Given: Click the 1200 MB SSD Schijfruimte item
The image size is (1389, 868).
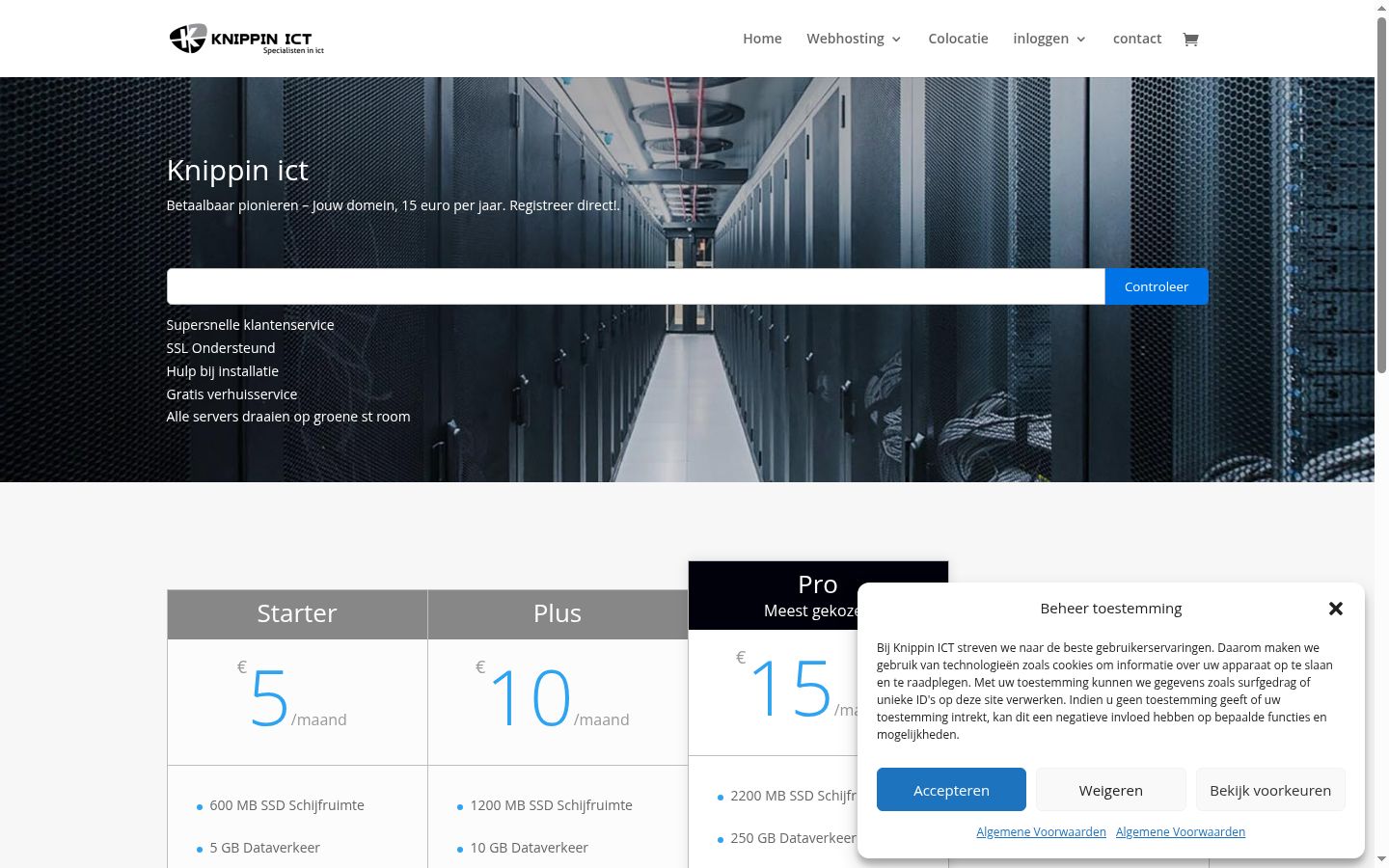Looking at the screenshot, I should 551,805.
